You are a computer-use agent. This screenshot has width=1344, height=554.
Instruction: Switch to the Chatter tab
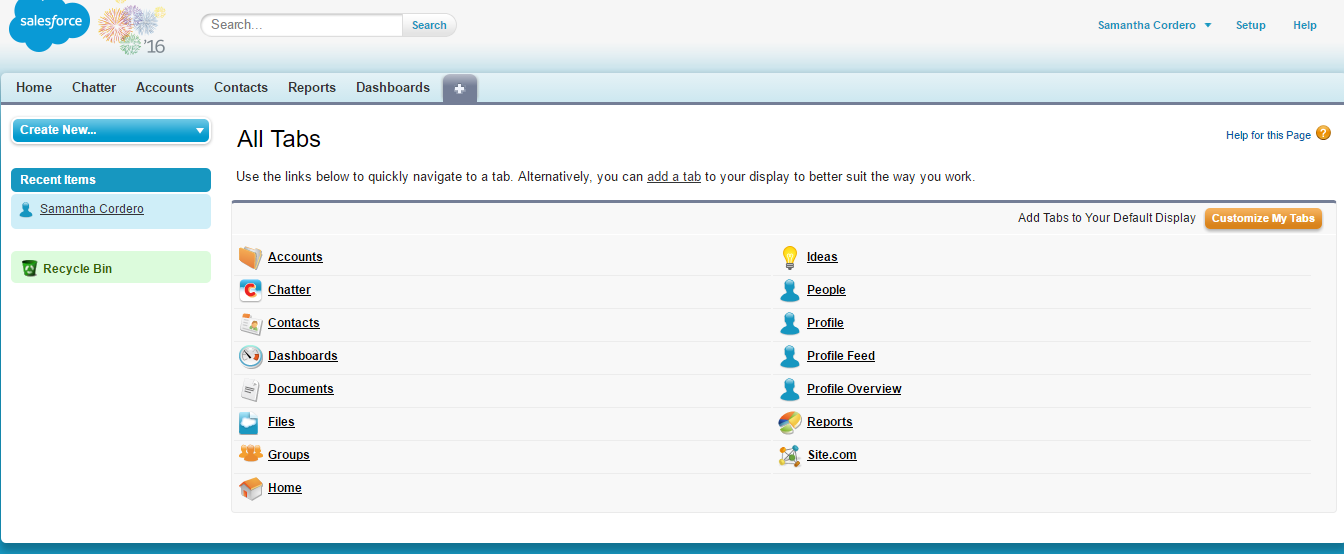point(94,87)
